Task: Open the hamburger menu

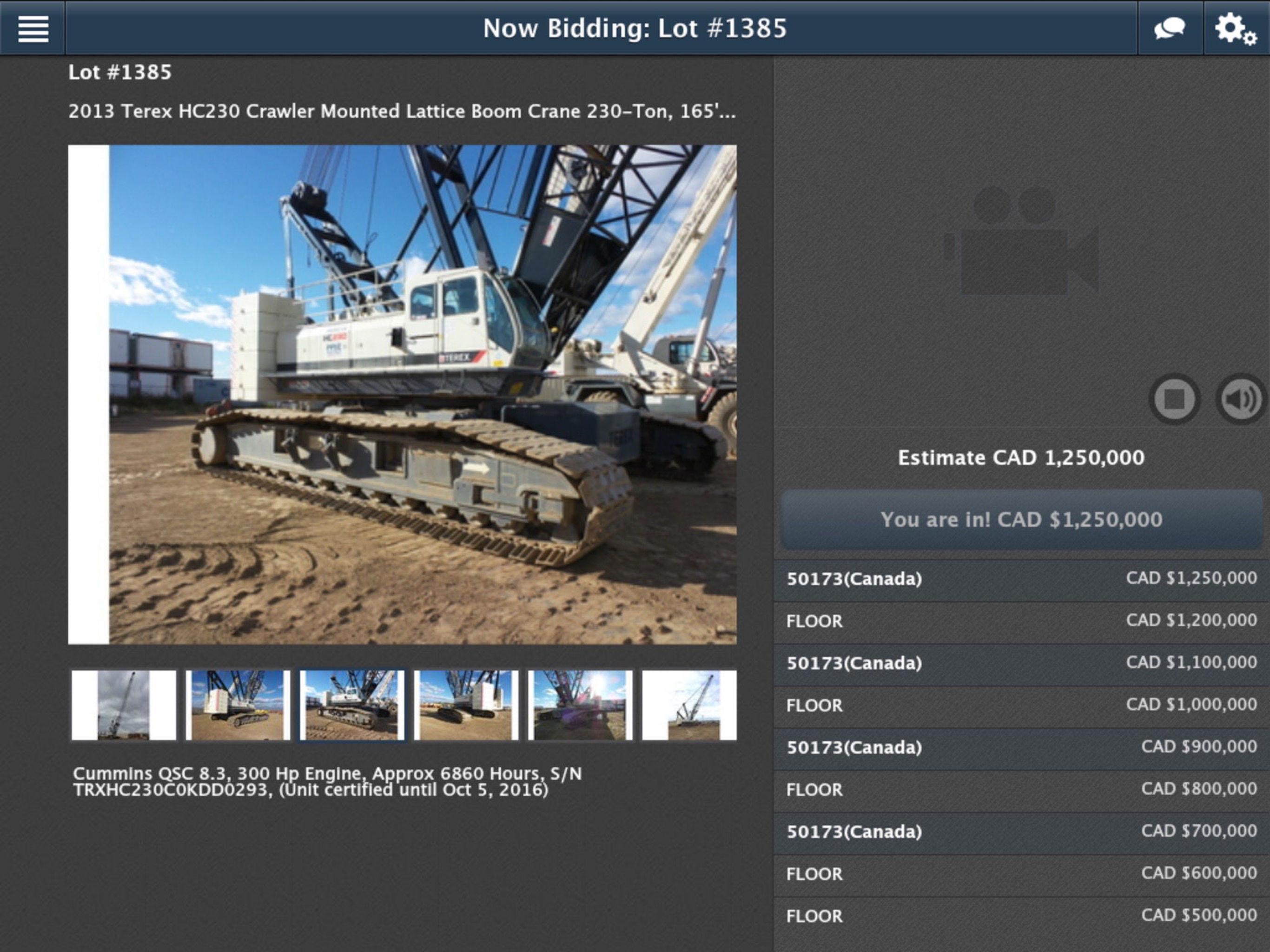Action: coord(33,28)
